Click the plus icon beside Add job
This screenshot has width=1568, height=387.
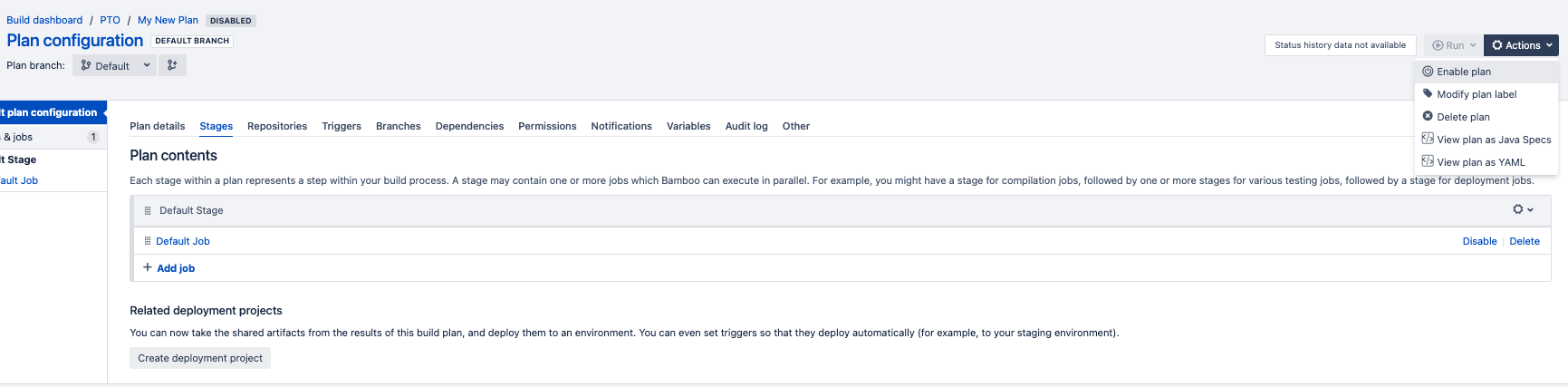pyautogui.click(x=148, y=267)
